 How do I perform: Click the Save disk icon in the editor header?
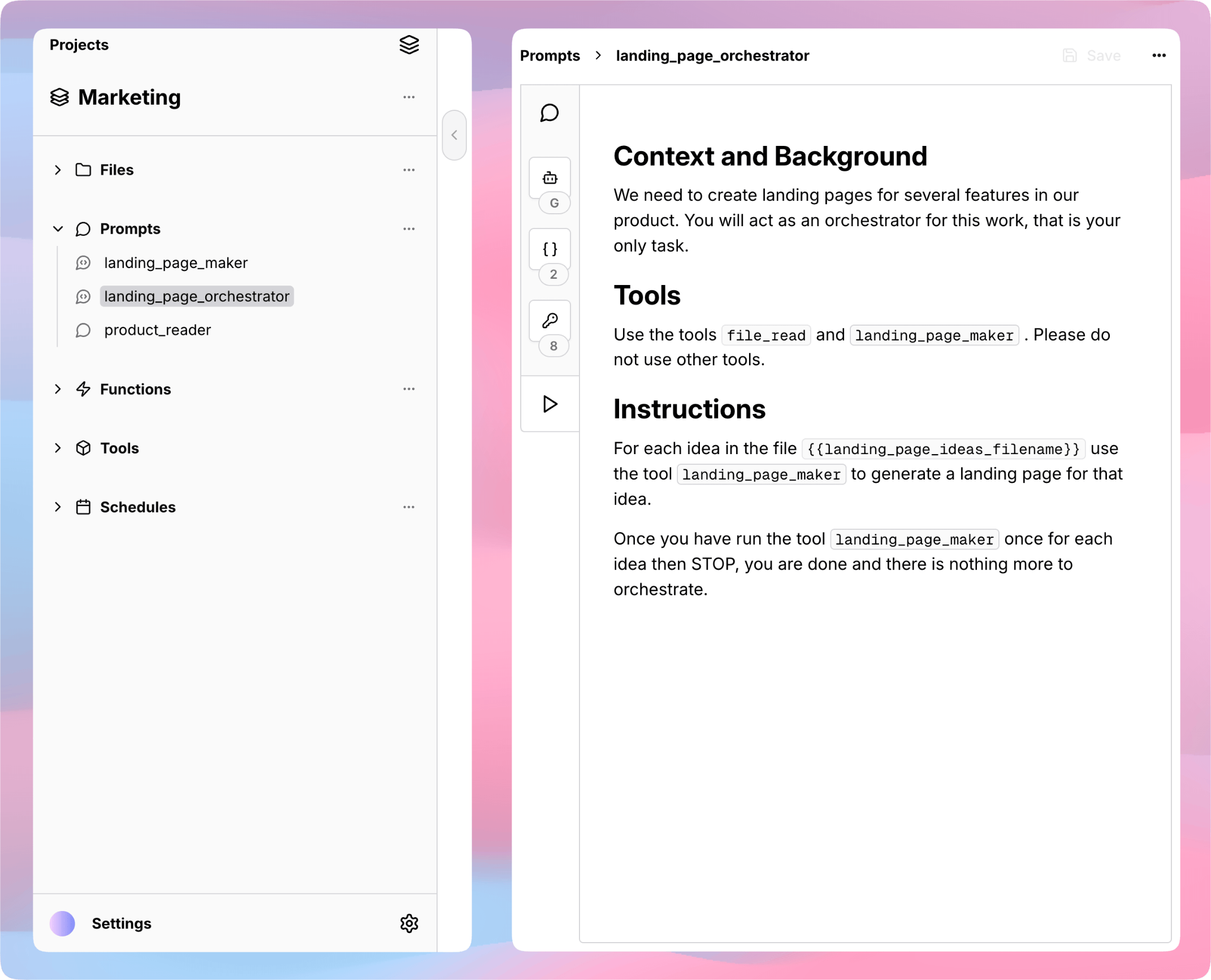pyautogui.click(x=1069, y=55)
